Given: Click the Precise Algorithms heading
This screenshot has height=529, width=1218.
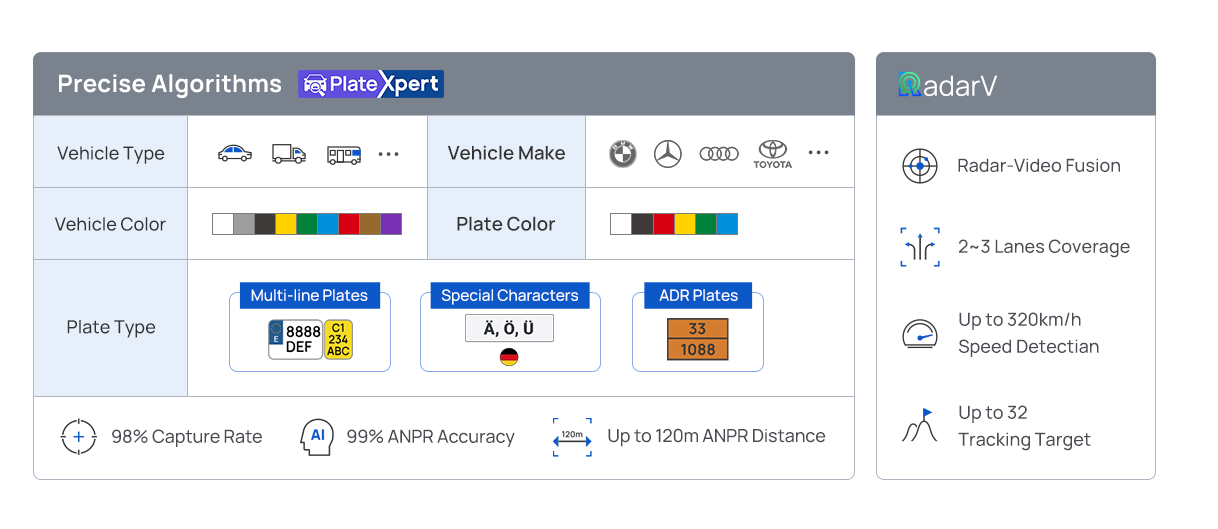Looking at the screenshot, I should 170,84.
